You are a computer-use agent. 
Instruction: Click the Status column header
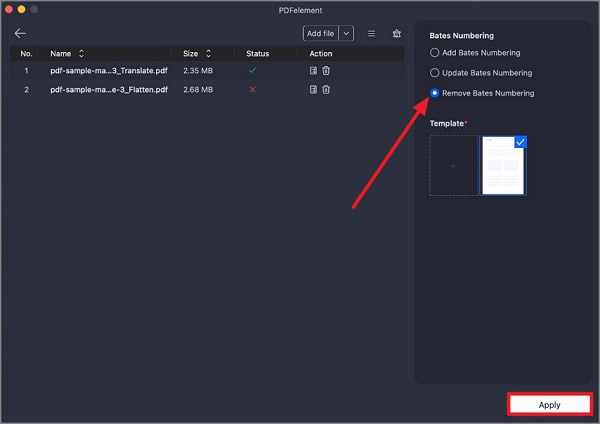click(x=258, y=54)
